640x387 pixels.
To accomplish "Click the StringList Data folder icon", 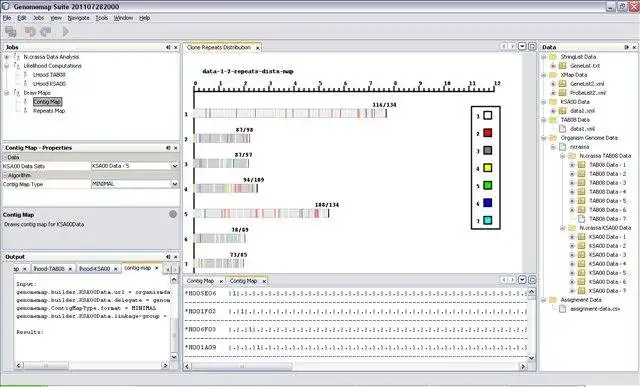I will click(x=553, y=57).
